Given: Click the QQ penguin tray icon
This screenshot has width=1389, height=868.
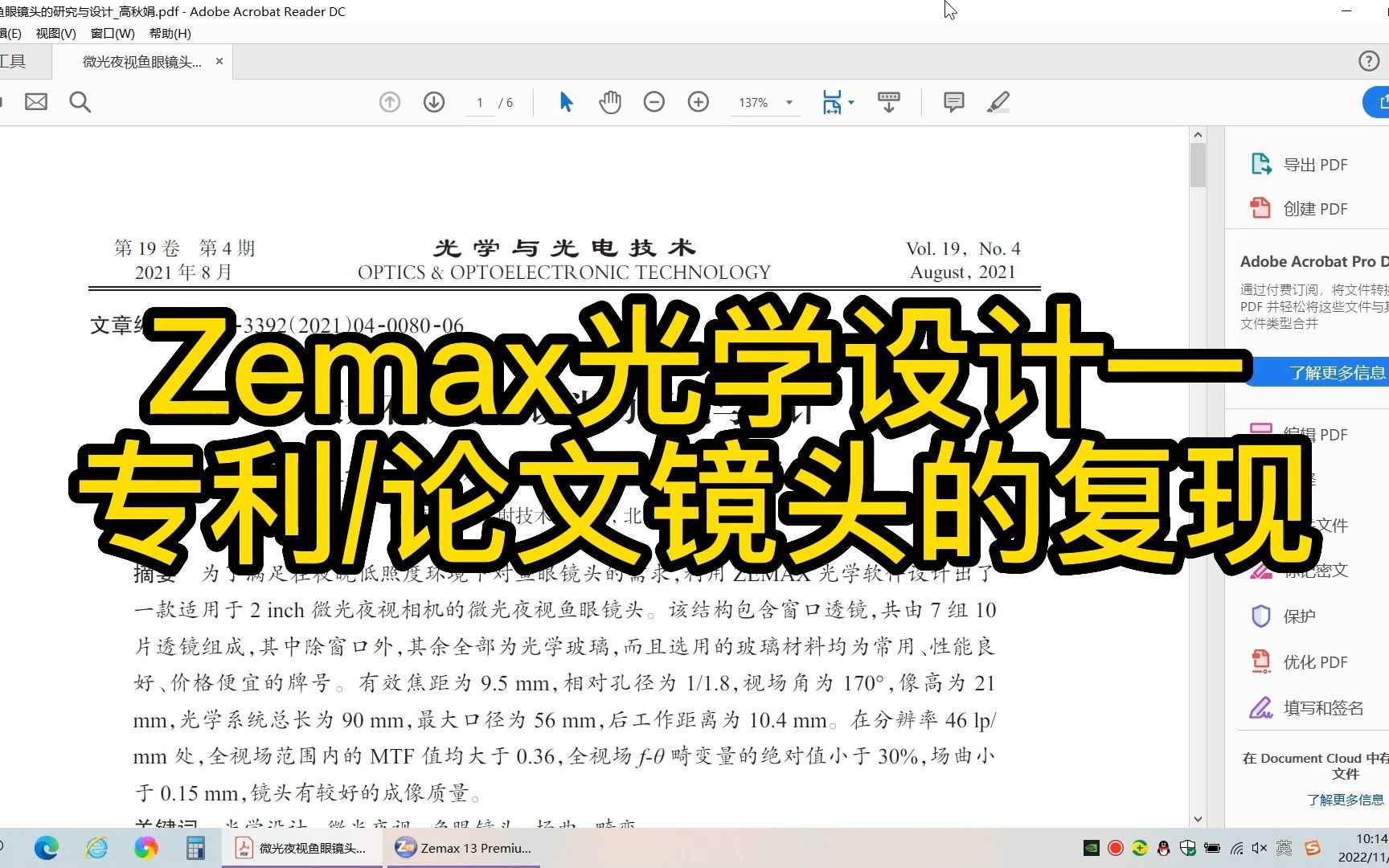Looking at the screenshot, I should pyautogui.click(x=1163, y=848).
